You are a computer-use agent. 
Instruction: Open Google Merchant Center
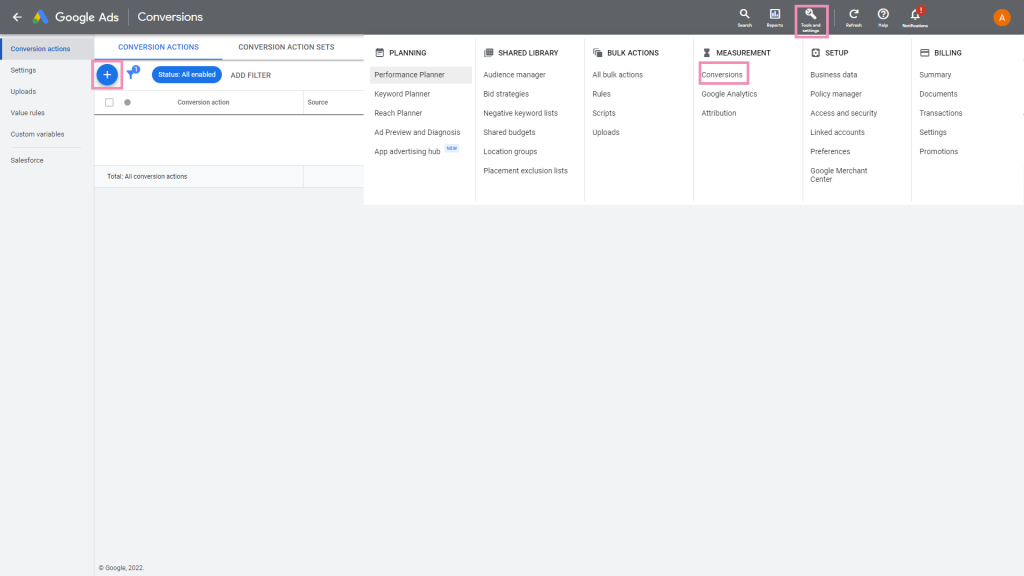(839, 175)
